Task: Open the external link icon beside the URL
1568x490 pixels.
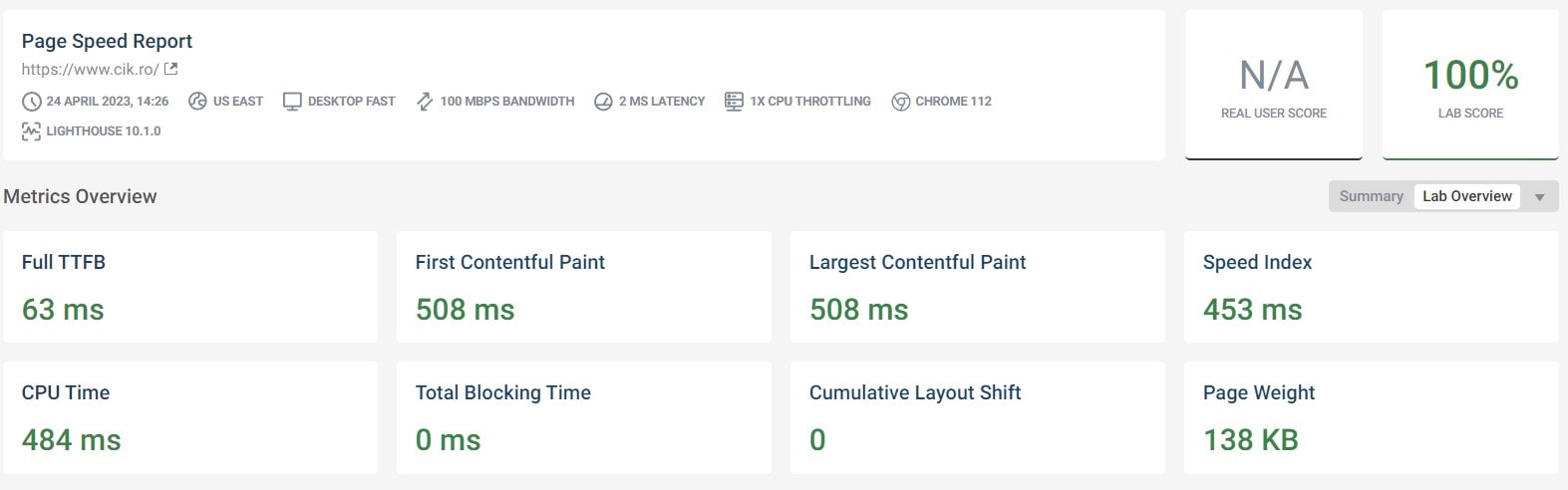Action: coord(170,69)
